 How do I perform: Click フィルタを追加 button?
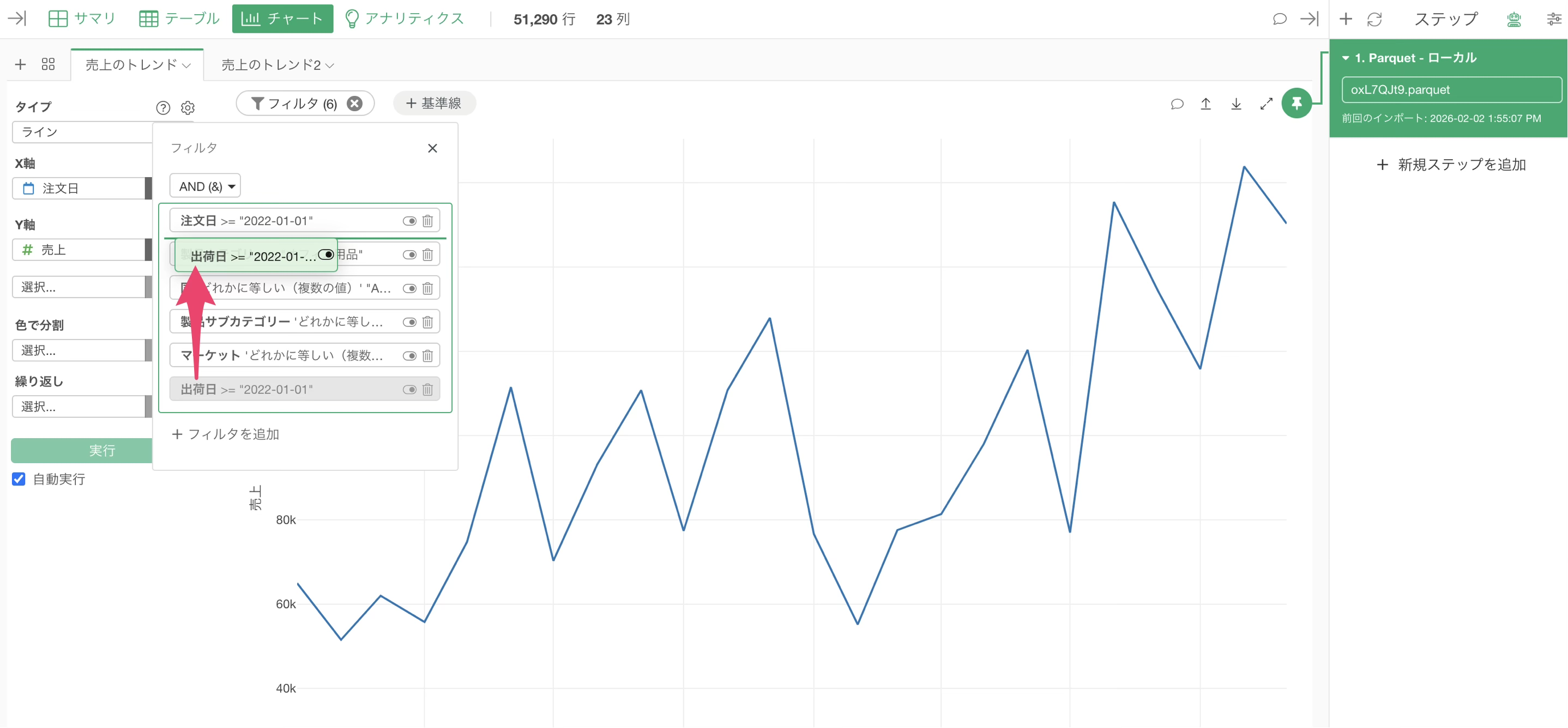[226, 434]
